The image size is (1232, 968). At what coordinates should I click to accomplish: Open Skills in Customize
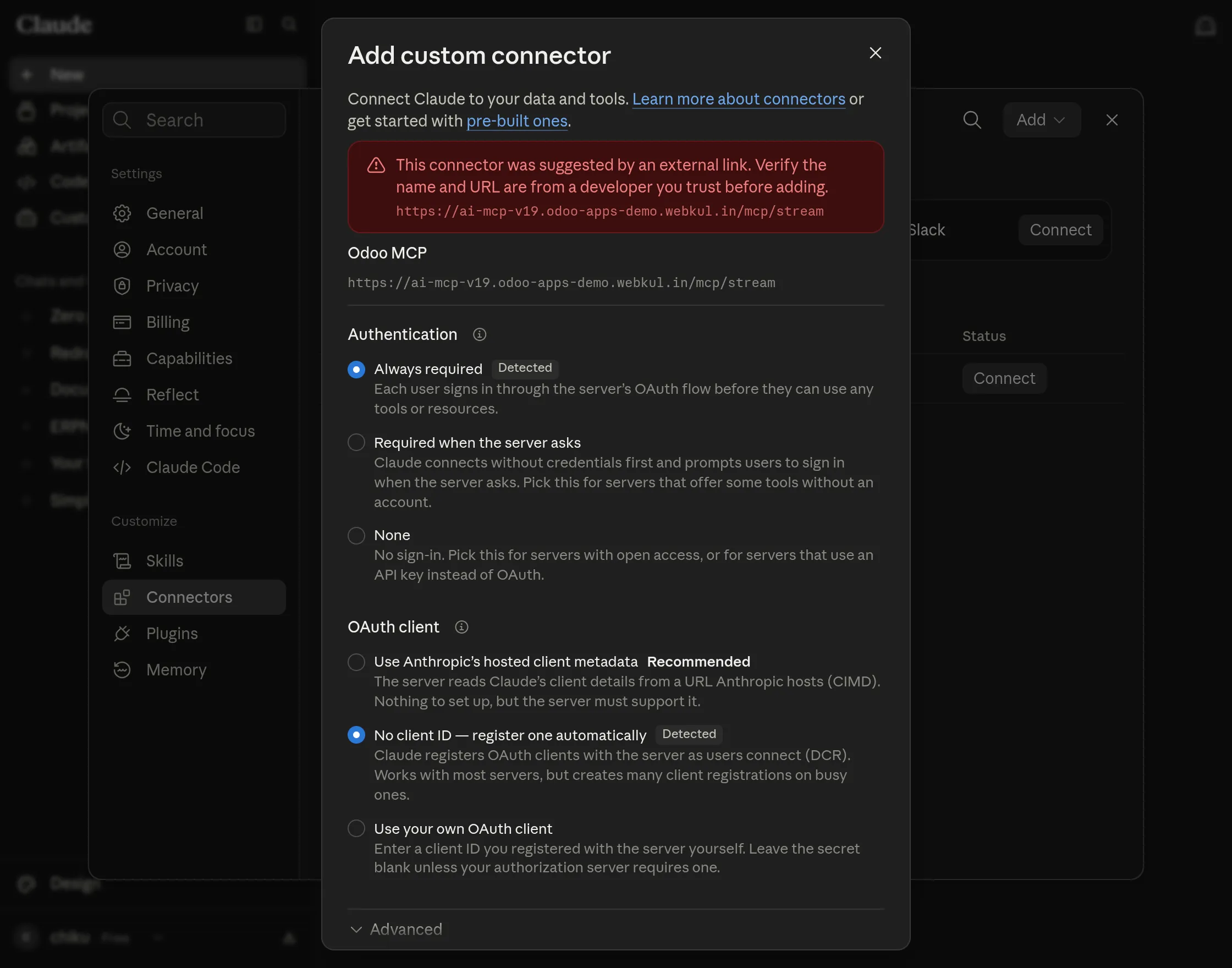pos(194,560)
